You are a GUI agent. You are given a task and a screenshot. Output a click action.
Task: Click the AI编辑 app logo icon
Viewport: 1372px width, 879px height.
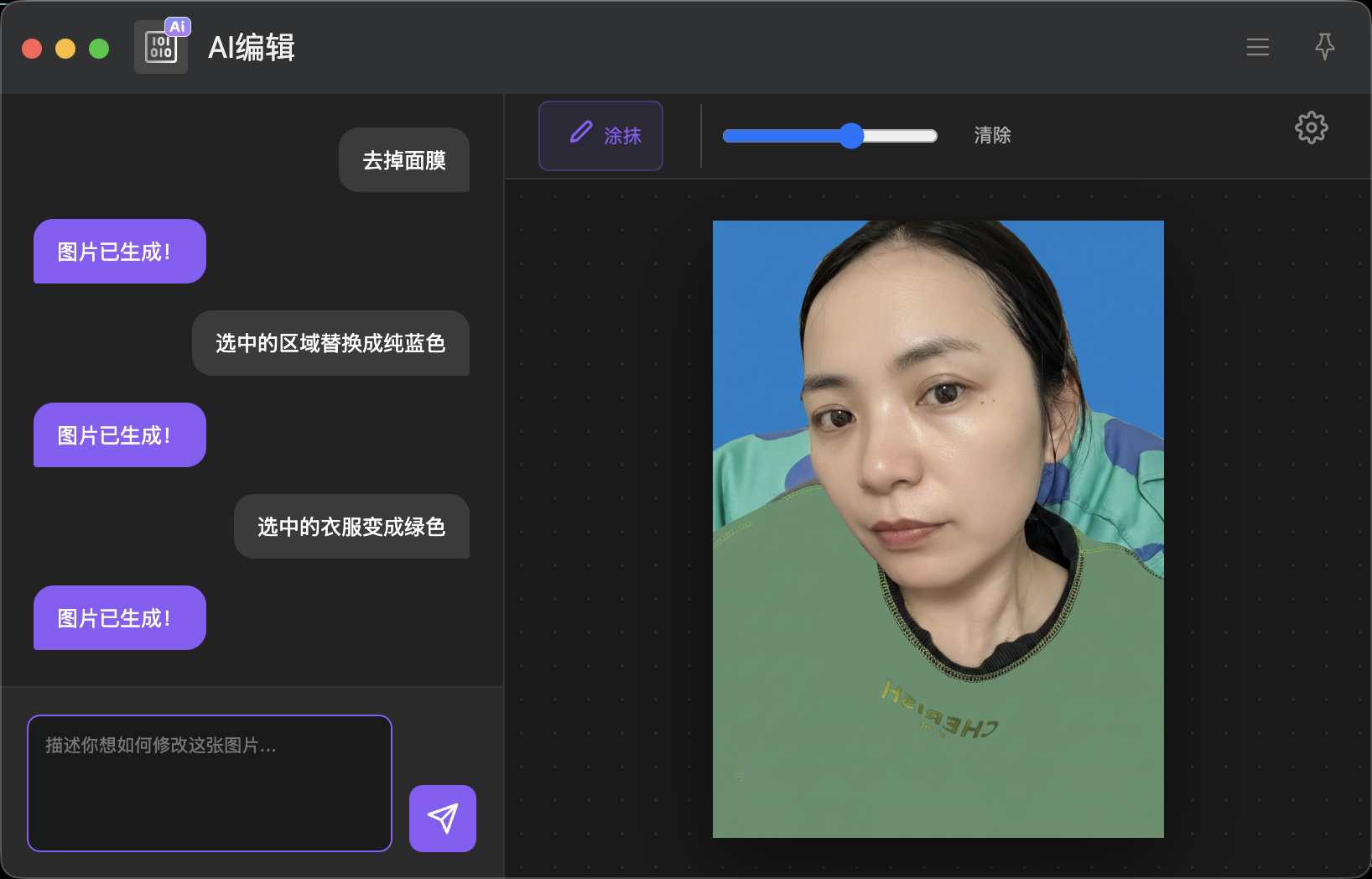pyautogui.click(x=162, y=47)
